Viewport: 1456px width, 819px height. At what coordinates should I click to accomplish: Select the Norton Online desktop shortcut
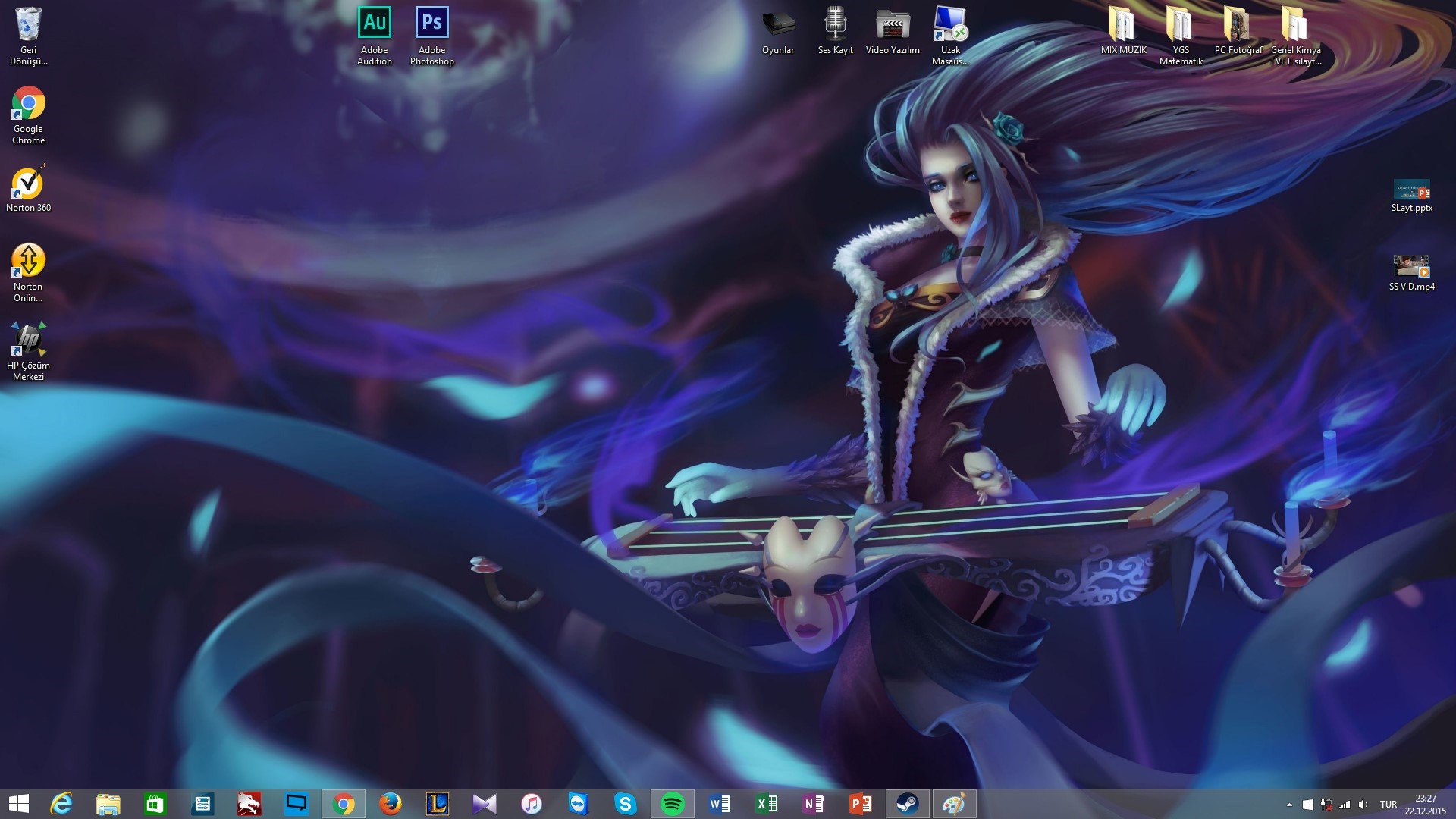click(x=28, y=273)
